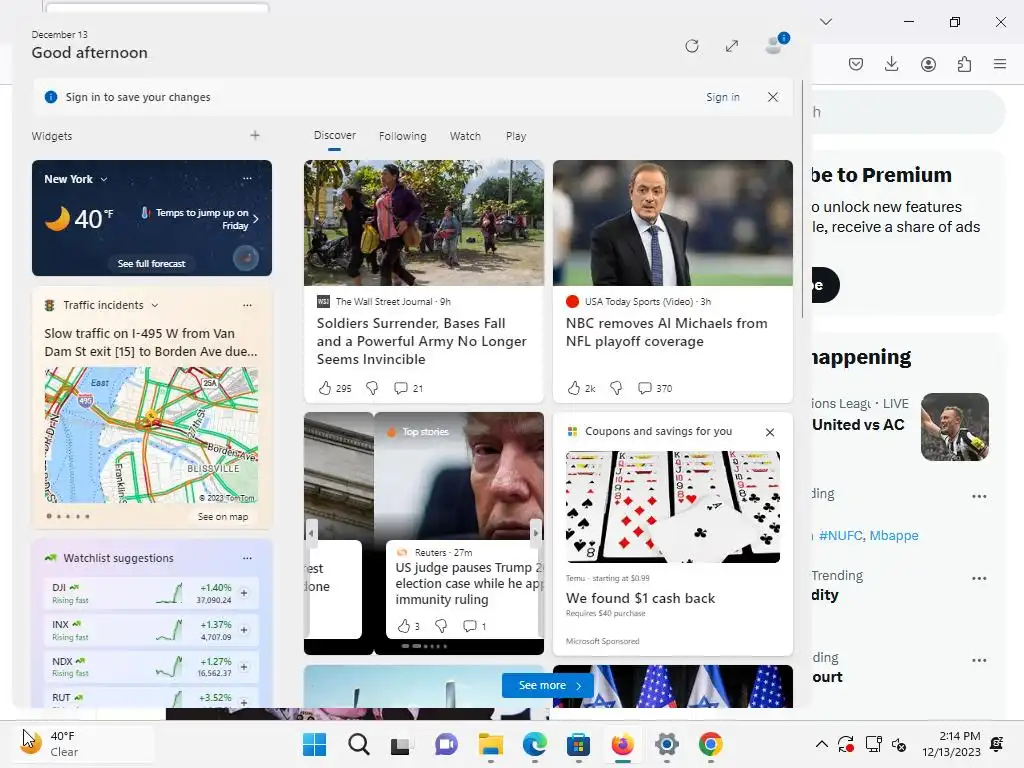Image resolution: width=1024 pixels, height=768 pixels.
Task: Click the solitaire cards ad image
Action: [673, 507]
